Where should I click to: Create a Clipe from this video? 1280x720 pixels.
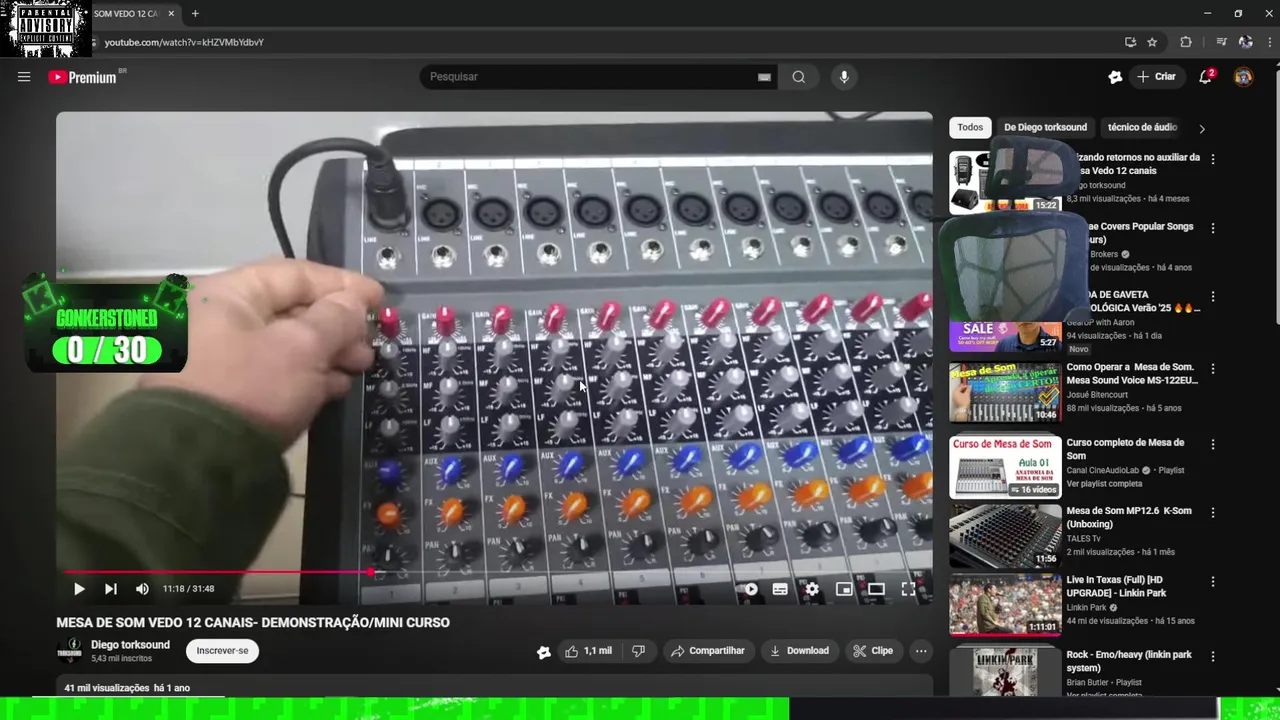(x=873, y=651)
